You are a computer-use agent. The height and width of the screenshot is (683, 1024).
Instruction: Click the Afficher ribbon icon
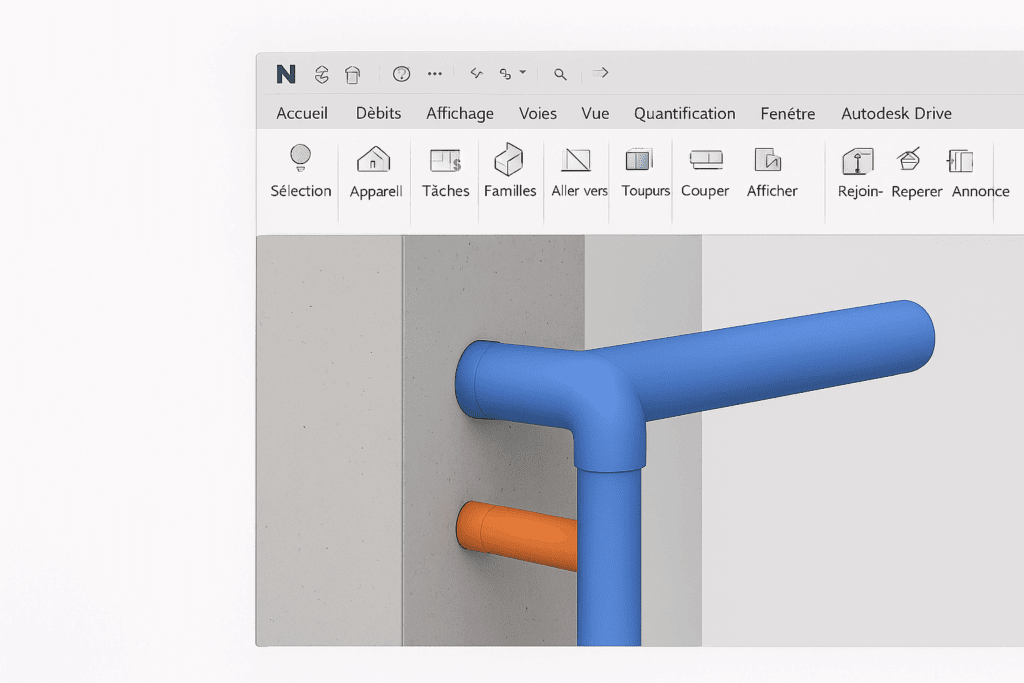pyautogui.click(x=768, y=159)
